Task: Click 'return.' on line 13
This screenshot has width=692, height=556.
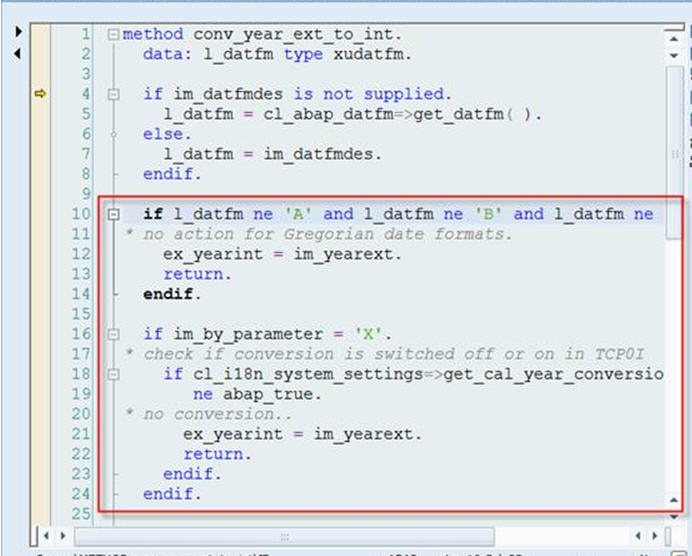Action: tap(197, 275)
